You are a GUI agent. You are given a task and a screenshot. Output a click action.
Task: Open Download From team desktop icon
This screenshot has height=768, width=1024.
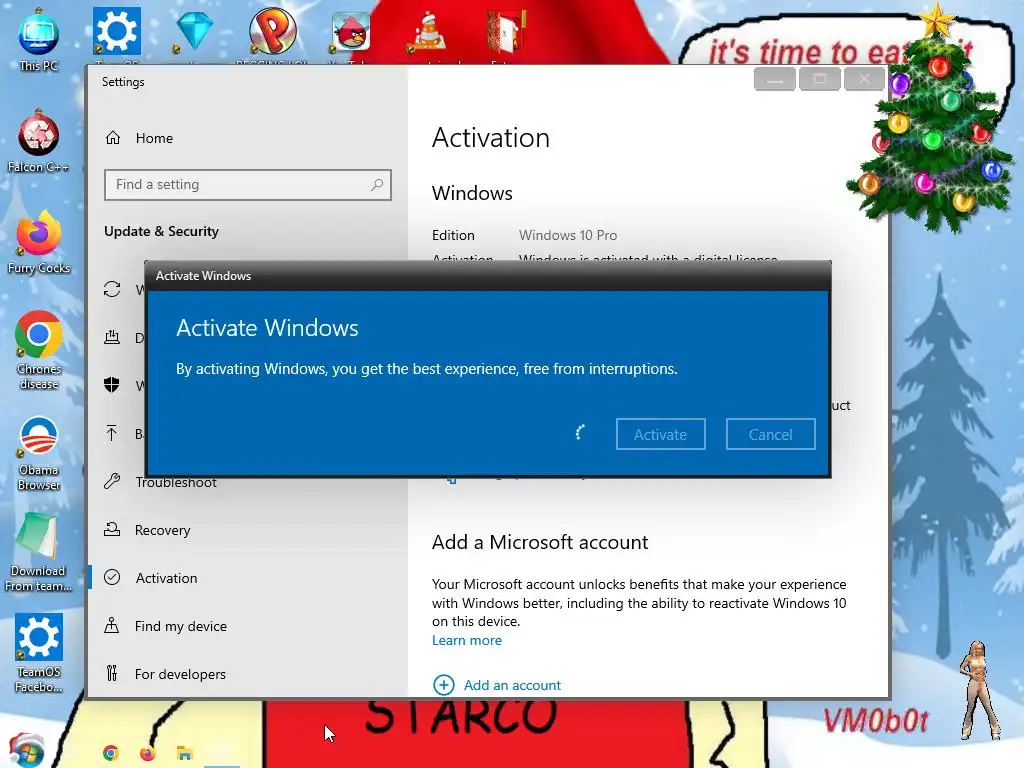38,552
